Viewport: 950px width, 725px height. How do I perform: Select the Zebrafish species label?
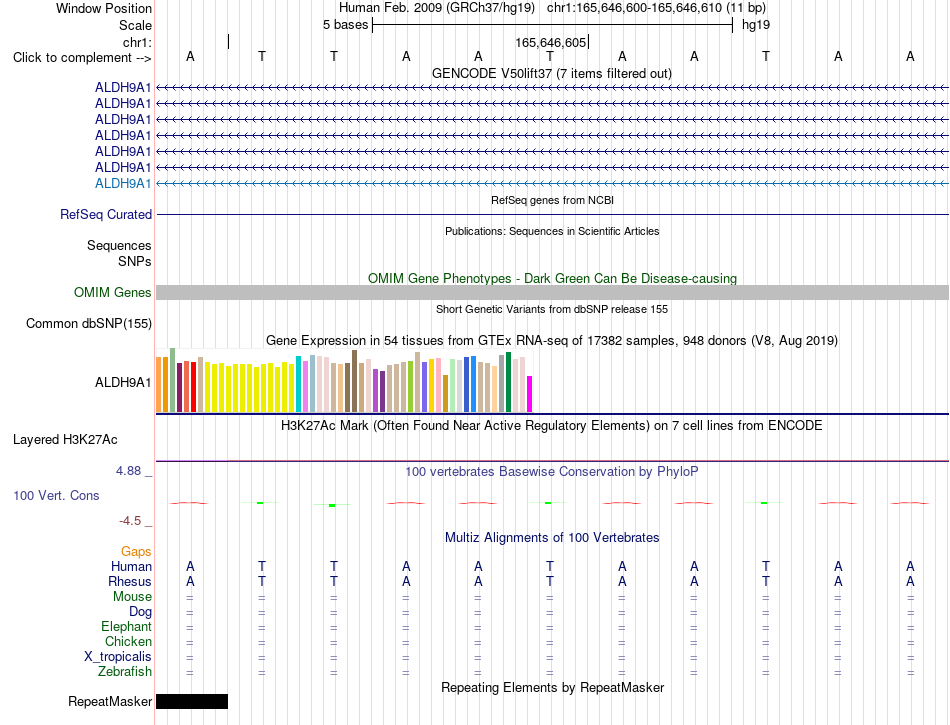click(x=125, y=672)
